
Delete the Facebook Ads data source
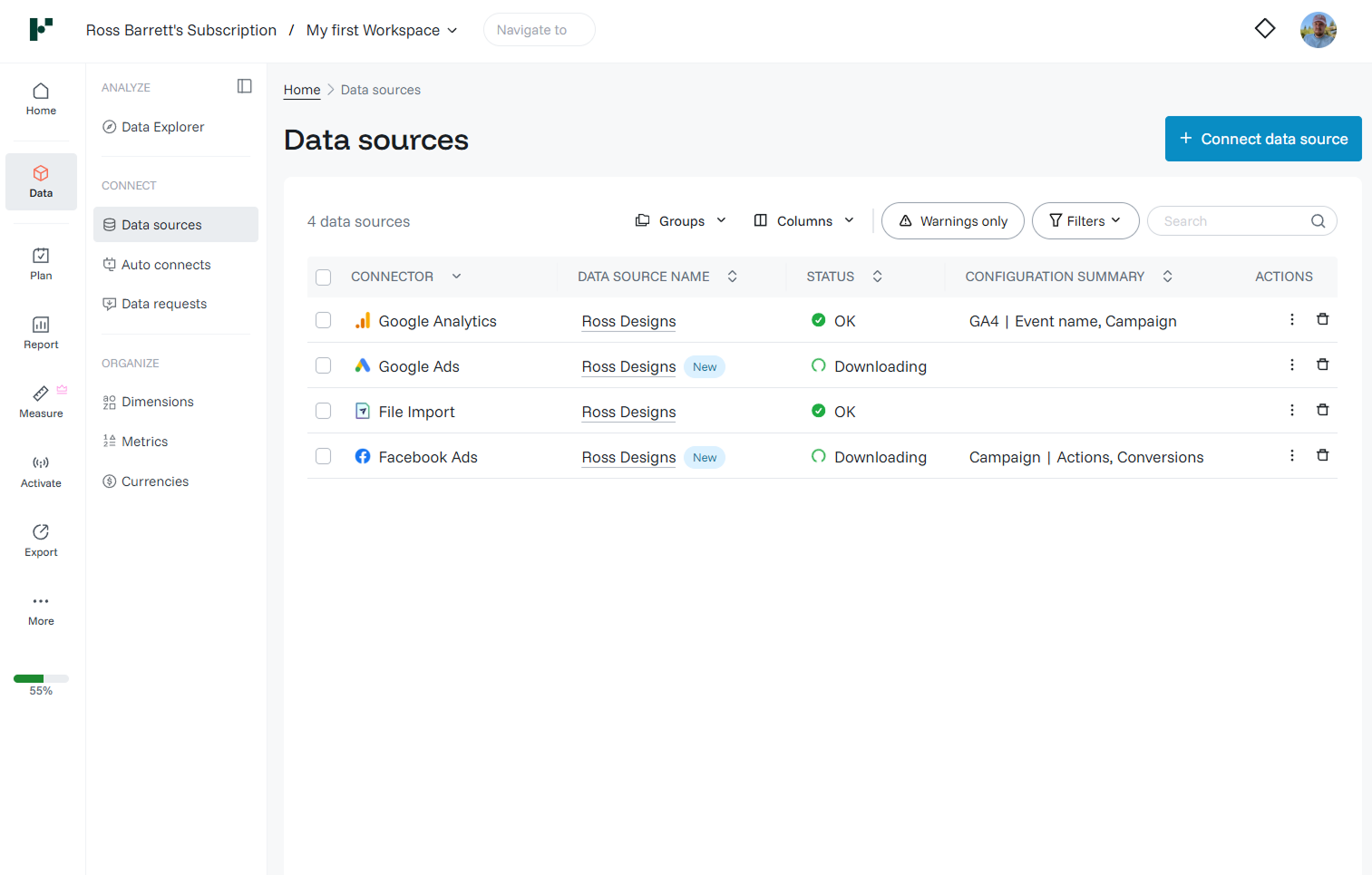coord(1323,455)
